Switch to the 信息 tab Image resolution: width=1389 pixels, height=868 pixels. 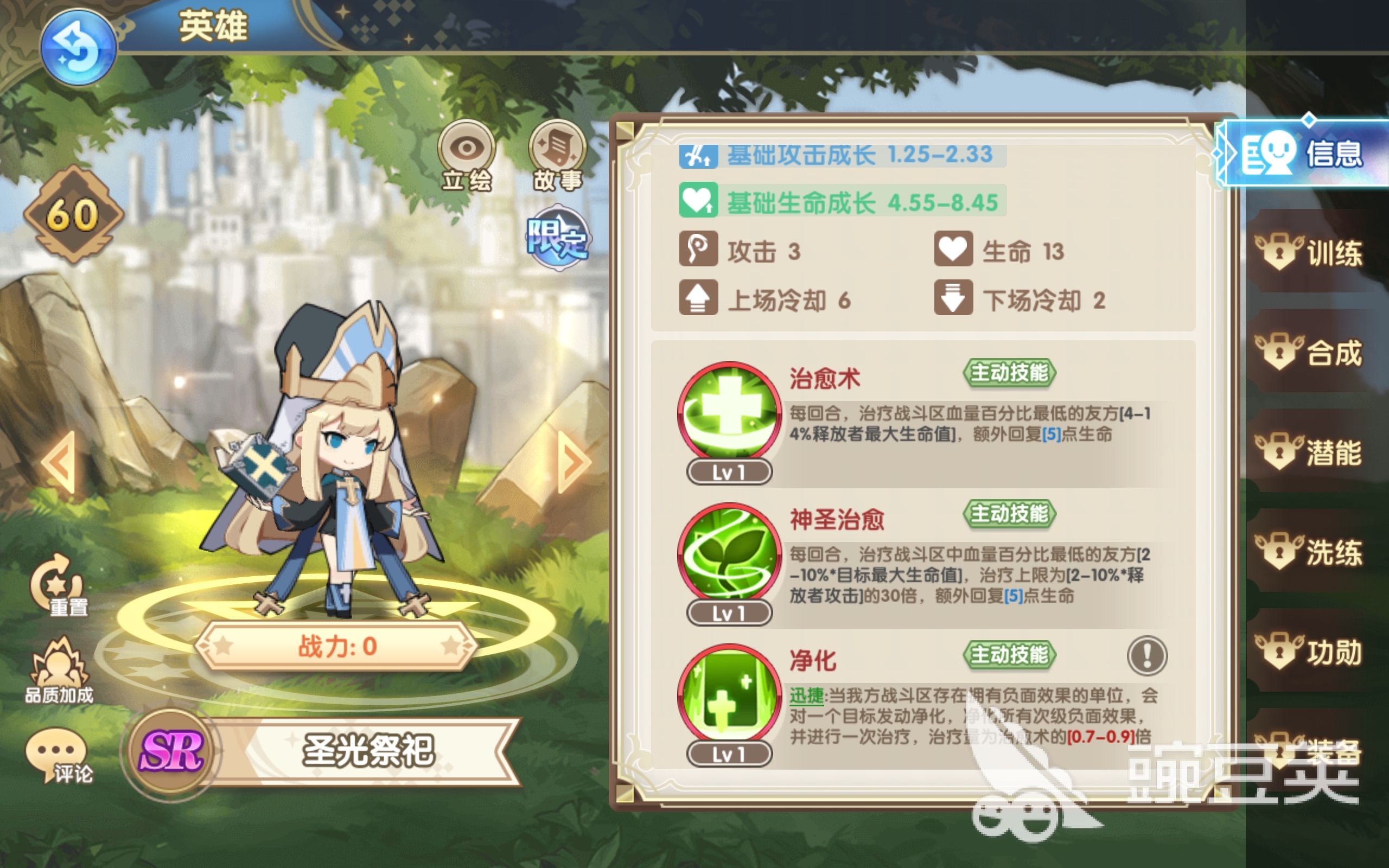click(1304, 152)
